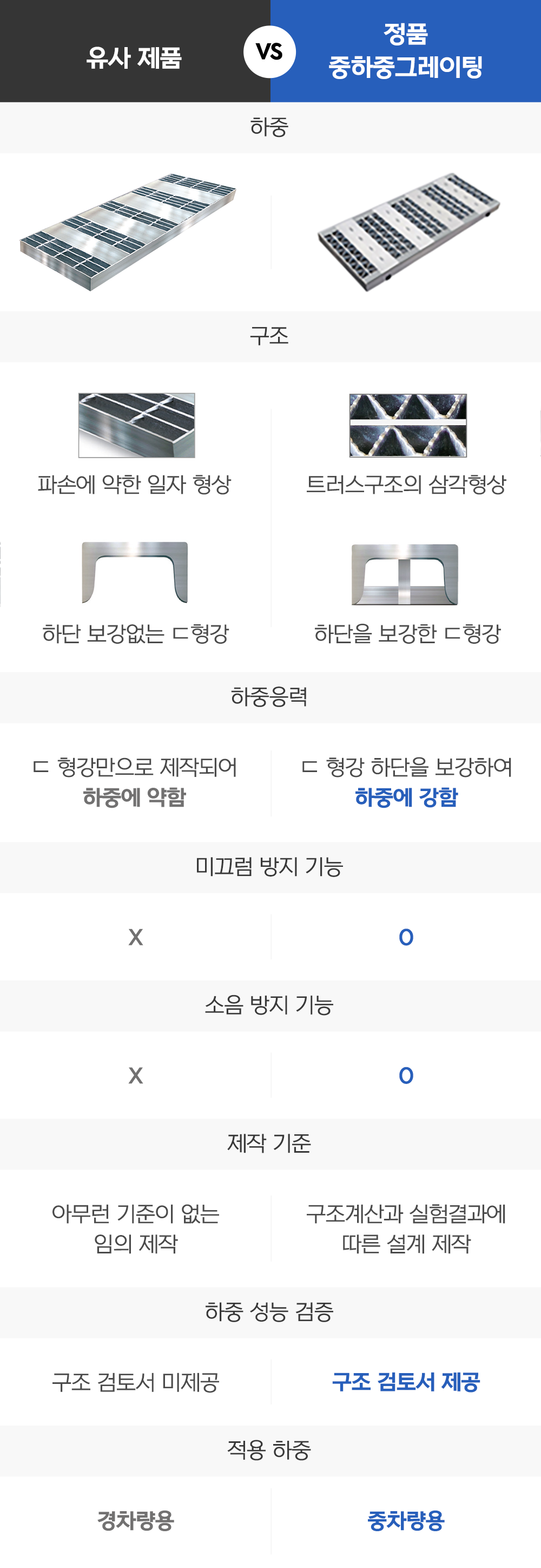Image resolution: width=541 pixels, height=1568 pixels.
Task: Click the unreinforced ㄷ channel image
Action: click(x=135, y=573)
